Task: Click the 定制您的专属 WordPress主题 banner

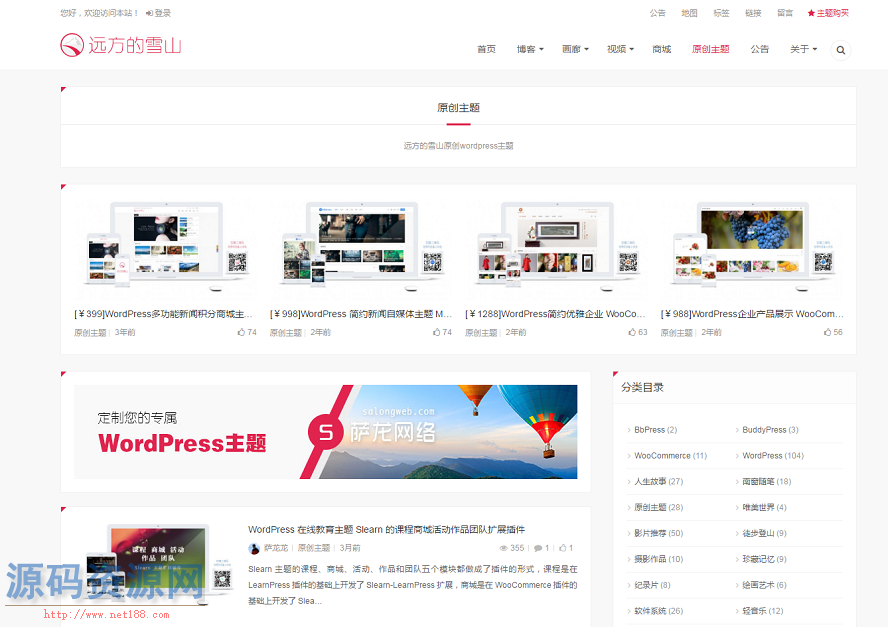Action: point(325,432)
